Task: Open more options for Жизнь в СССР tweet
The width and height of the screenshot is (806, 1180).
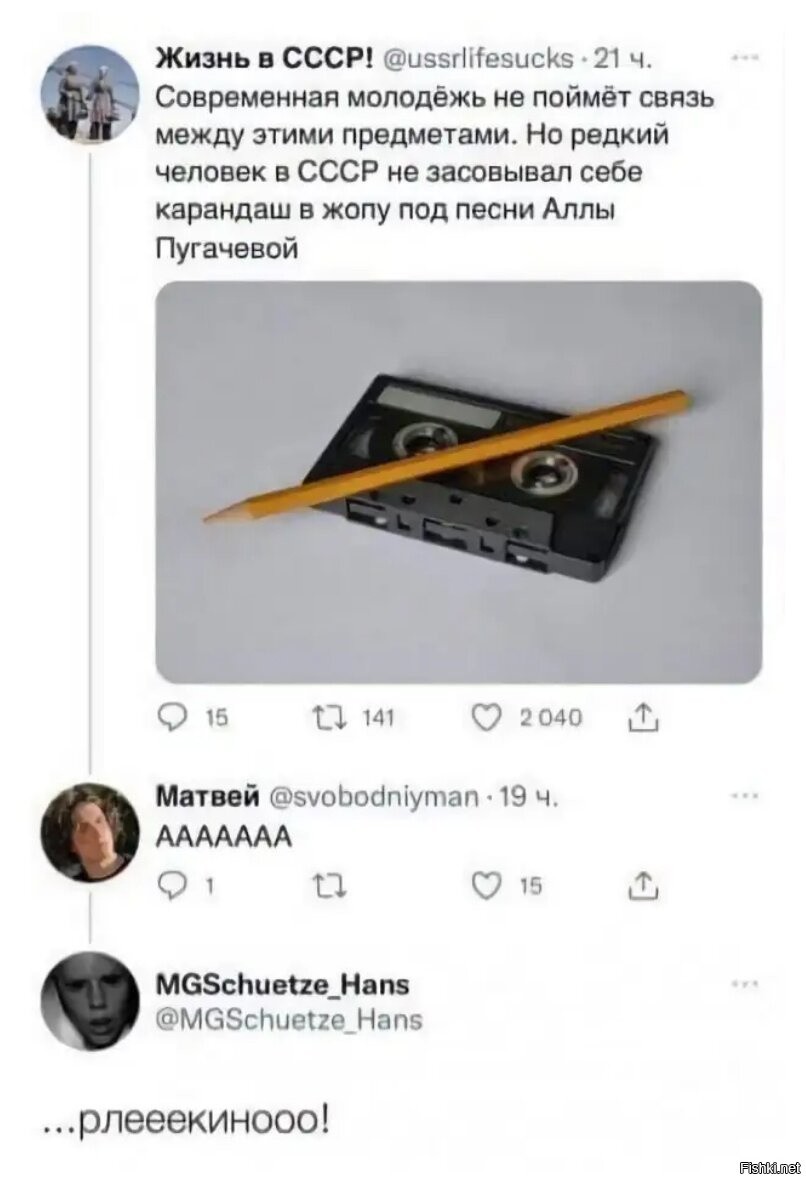Action: coord(744,57)
